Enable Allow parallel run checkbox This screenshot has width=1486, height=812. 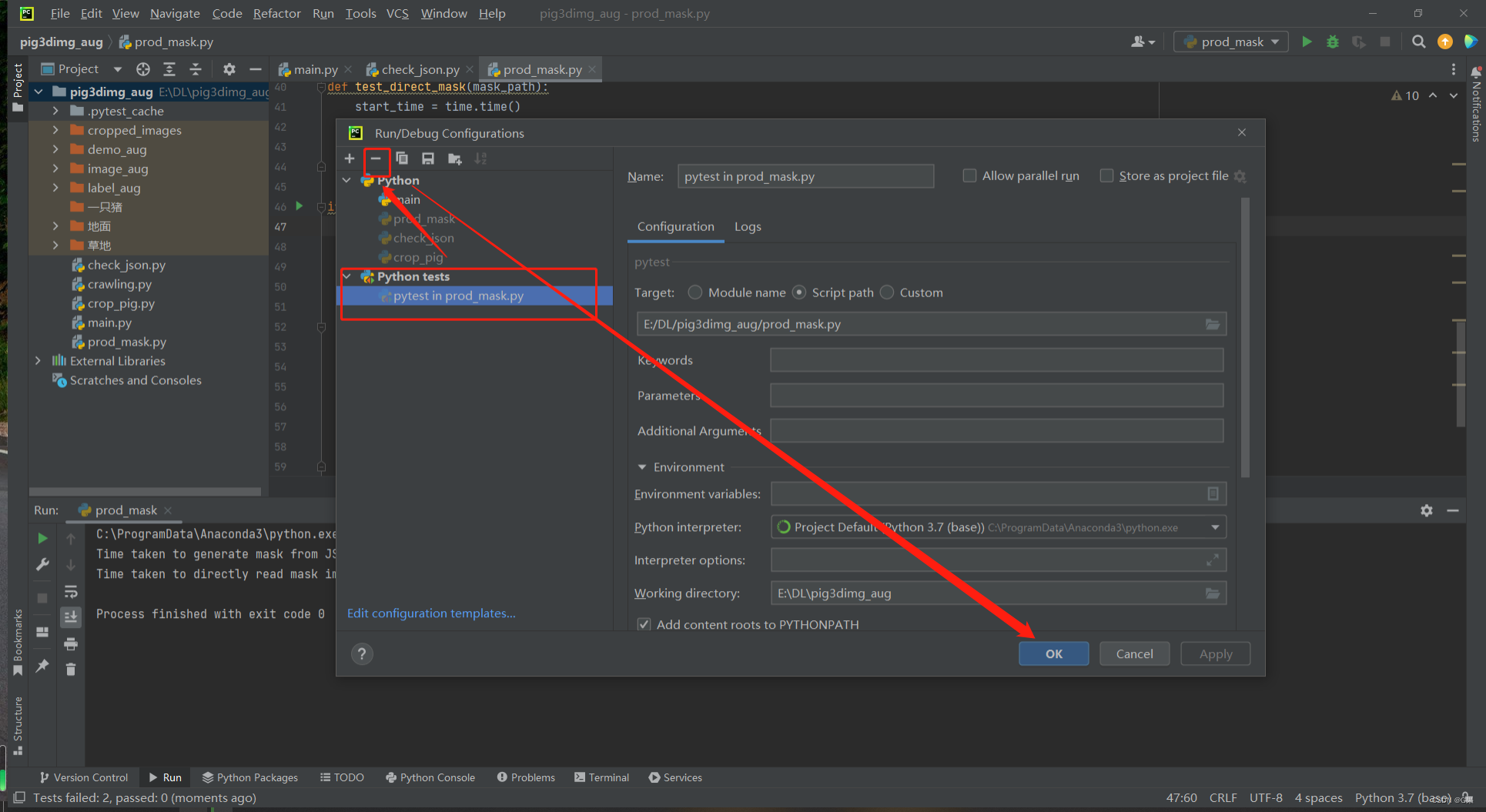tap(970, 175)
